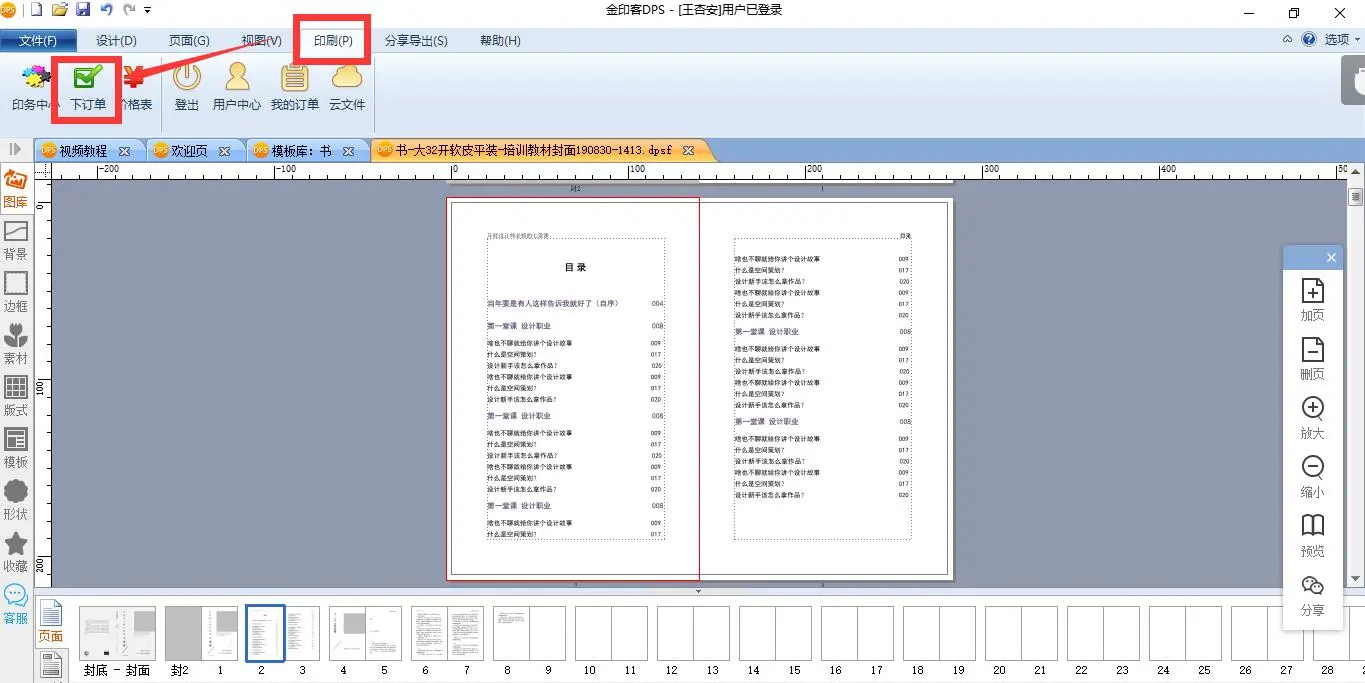Viewport: 1365px width, 683px height.
Task: Open 云文件 cloud files
Action: pos(347,87)
